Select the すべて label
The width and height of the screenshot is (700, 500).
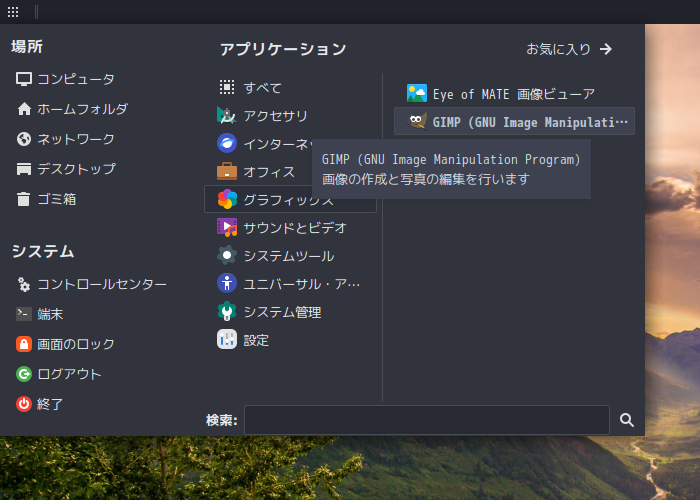262,88
